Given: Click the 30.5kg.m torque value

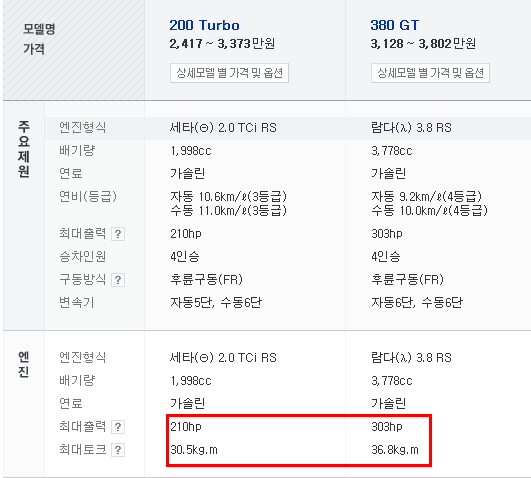Looking at the screenshot, I should point(194,450).
